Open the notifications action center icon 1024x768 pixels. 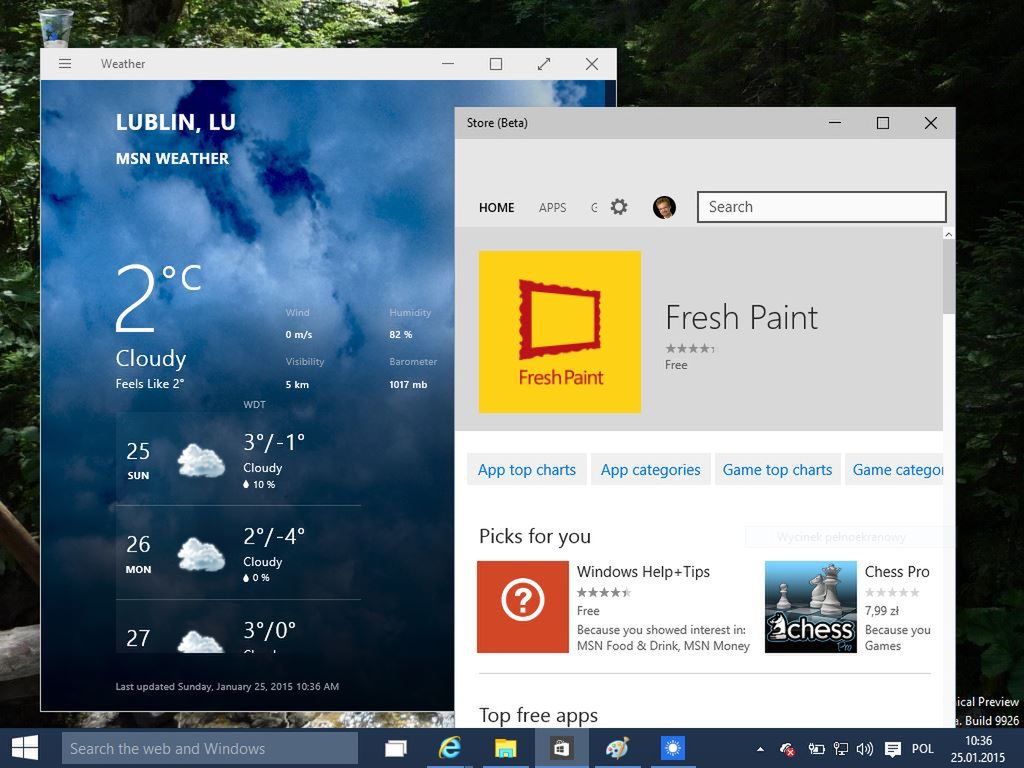893,749
